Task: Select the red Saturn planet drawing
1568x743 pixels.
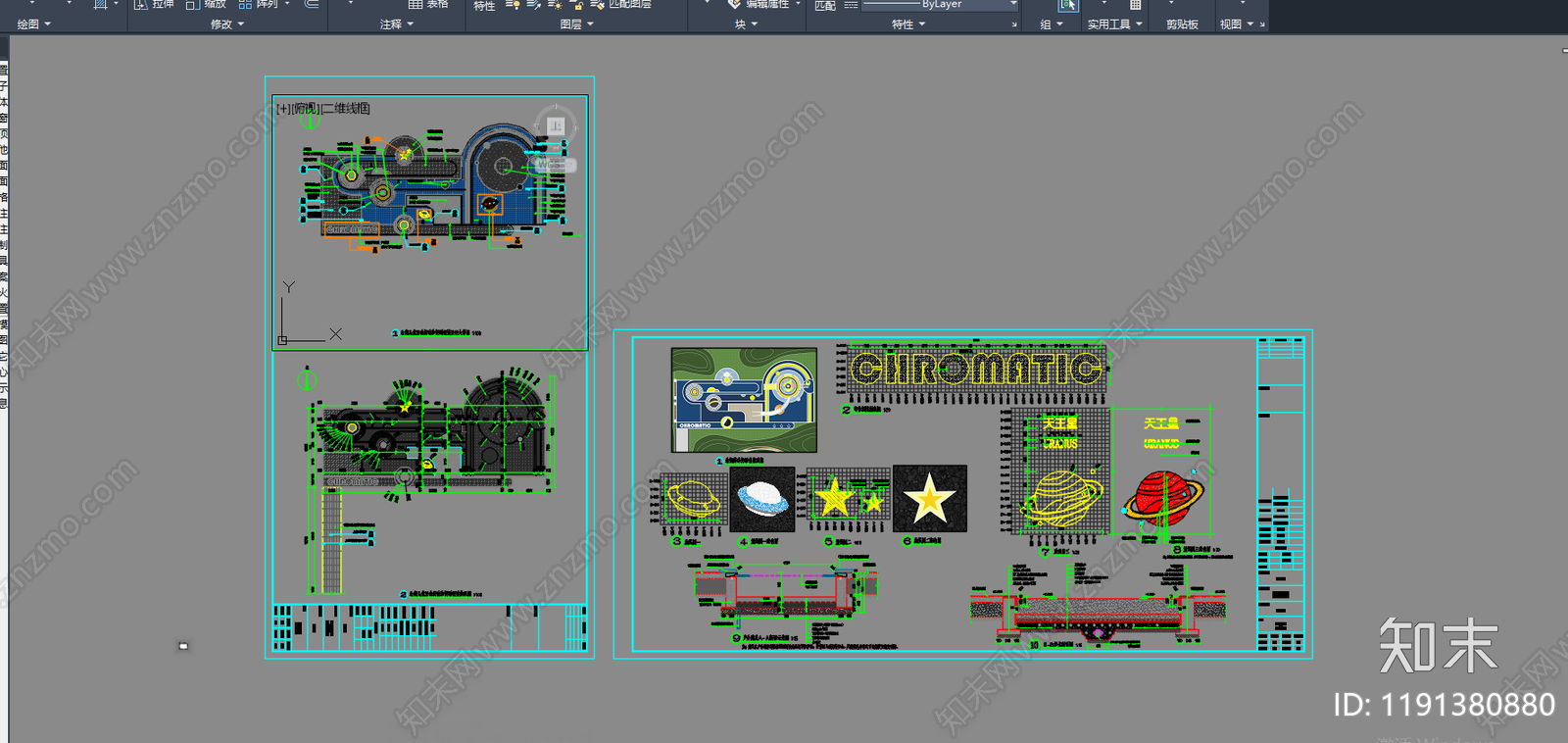Action: [x=1163, y=498]
